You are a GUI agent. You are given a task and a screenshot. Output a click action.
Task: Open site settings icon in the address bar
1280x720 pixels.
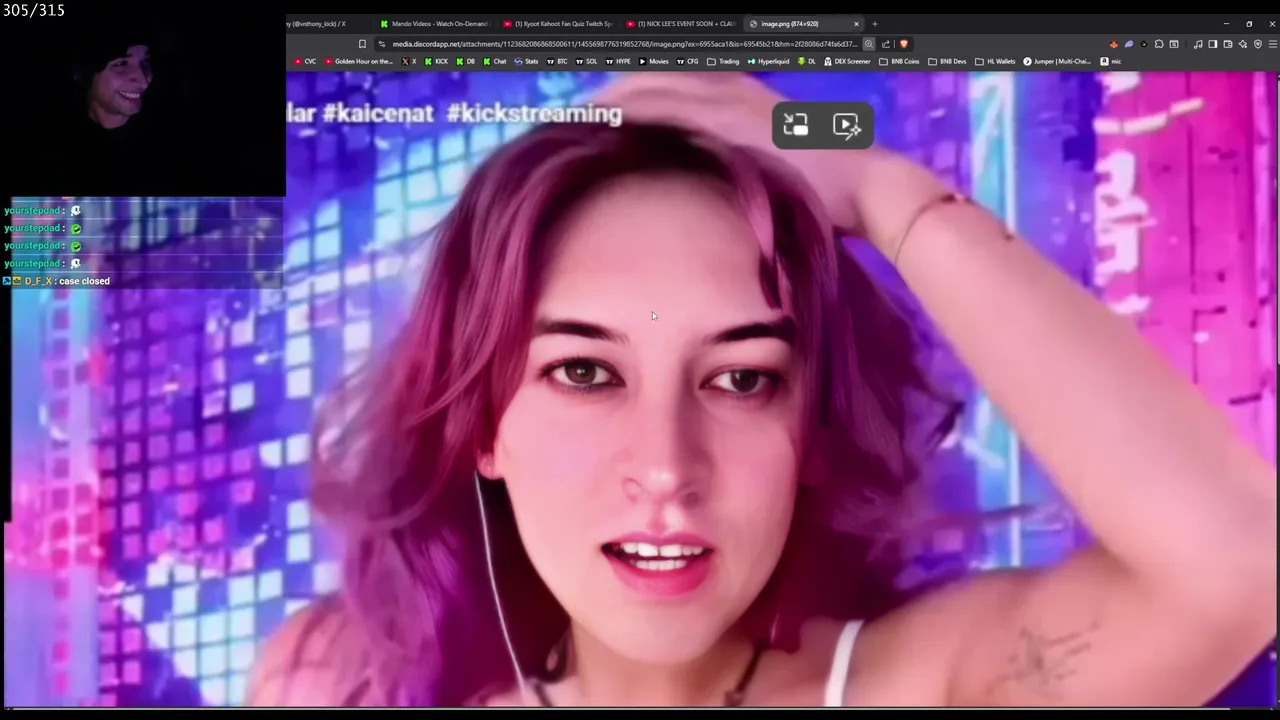point(381,44)
